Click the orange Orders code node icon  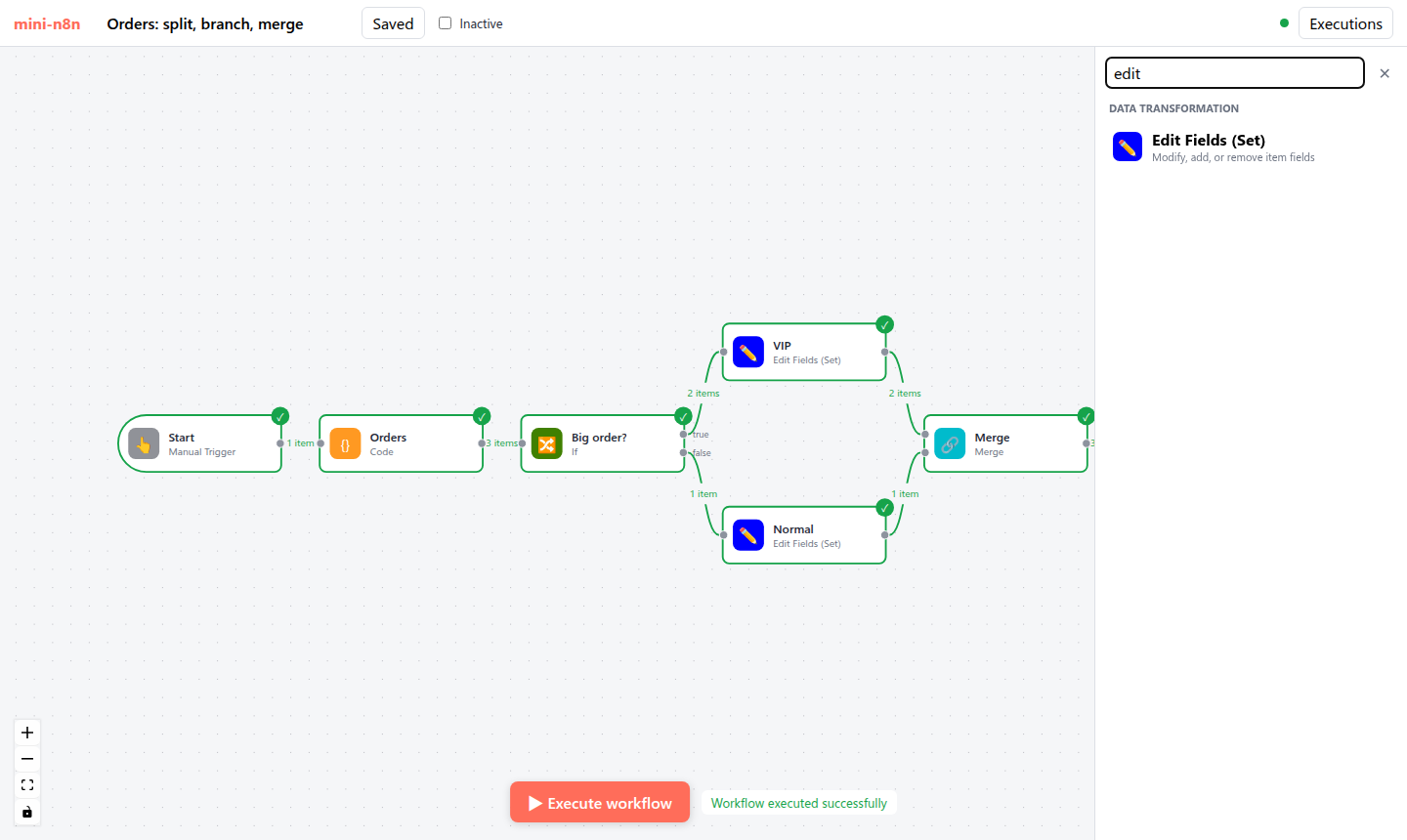[345, 443]
